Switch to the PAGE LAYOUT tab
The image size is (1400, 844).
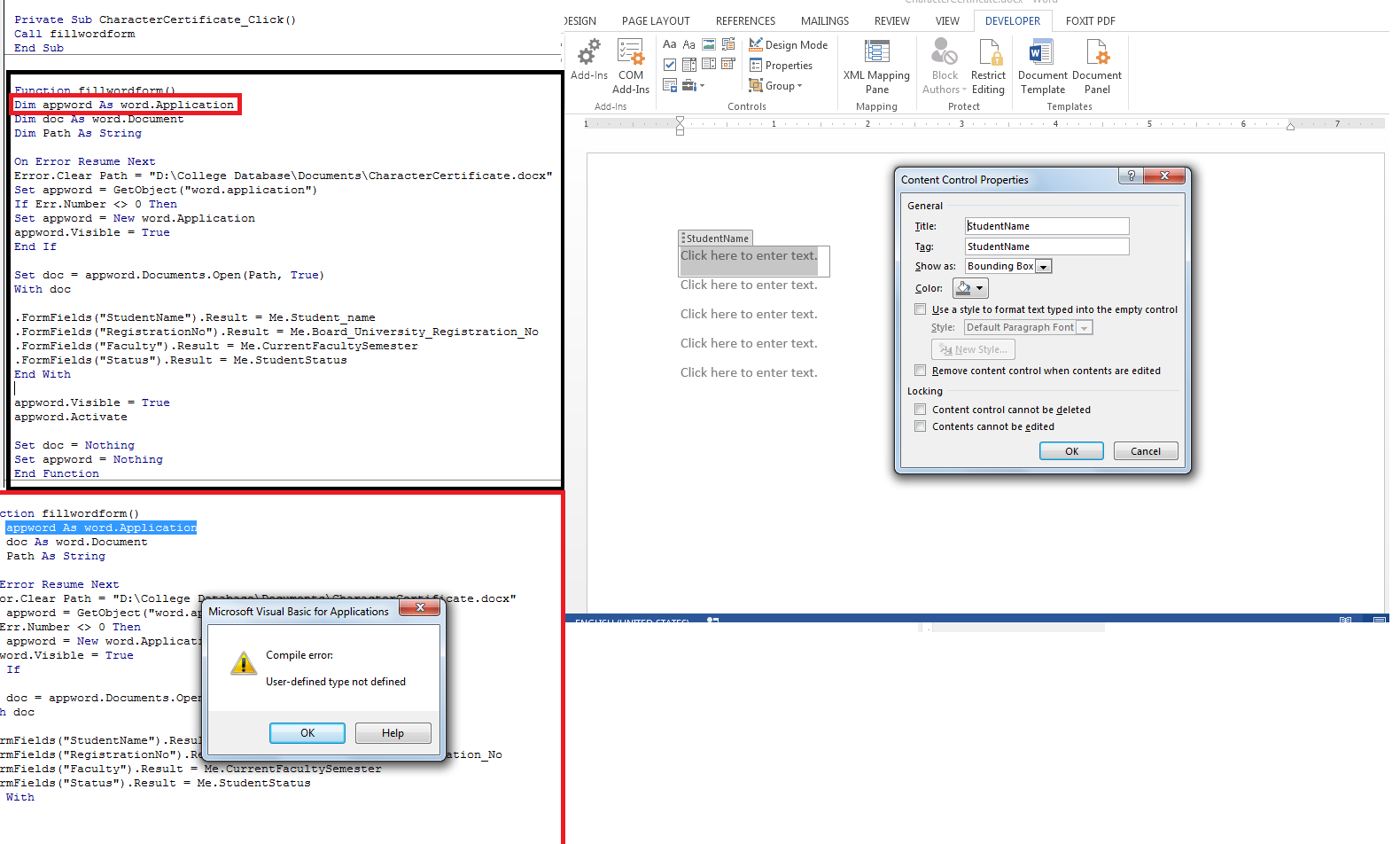tap(656, 20)
